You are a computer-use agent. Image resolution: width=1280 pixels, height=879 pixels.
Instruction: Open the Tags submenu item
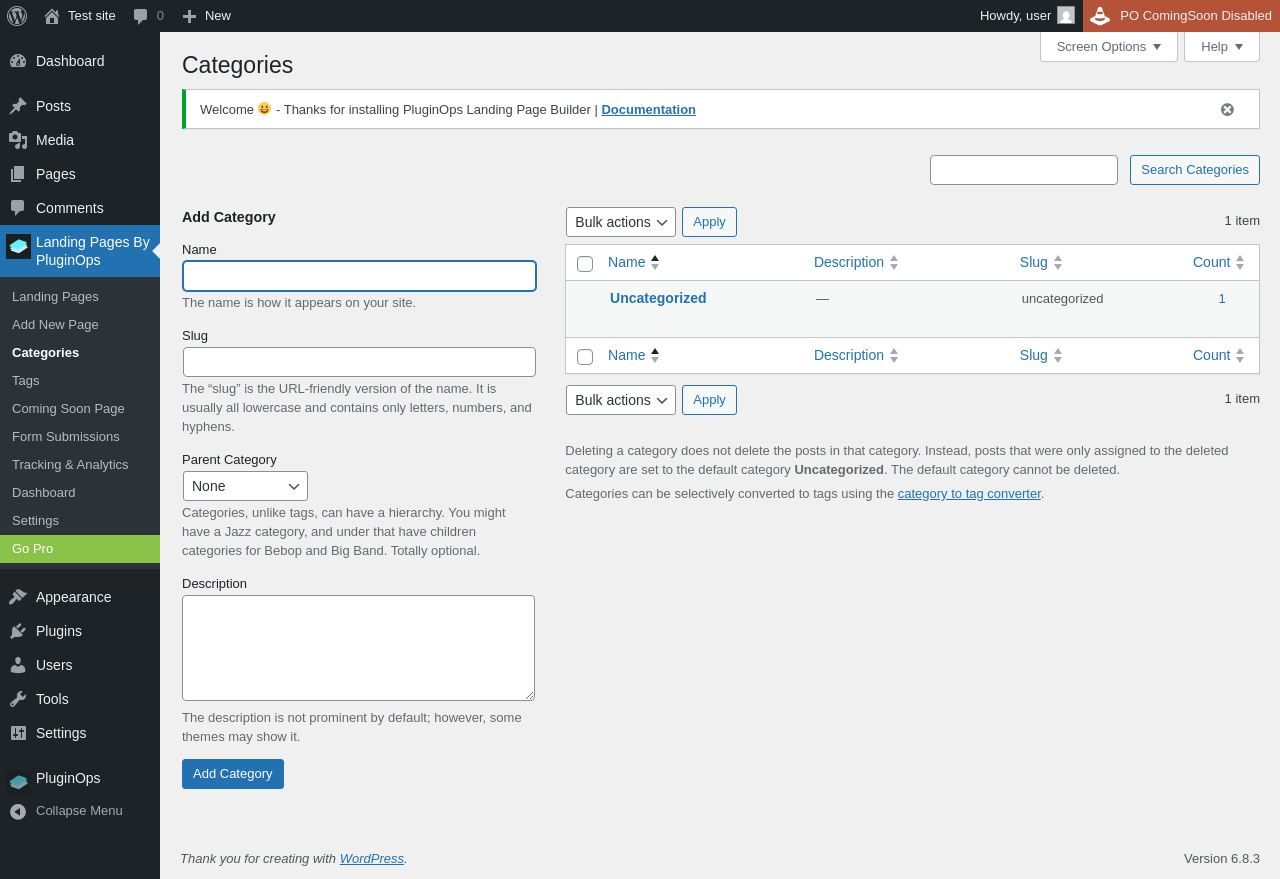pos(26,381)
